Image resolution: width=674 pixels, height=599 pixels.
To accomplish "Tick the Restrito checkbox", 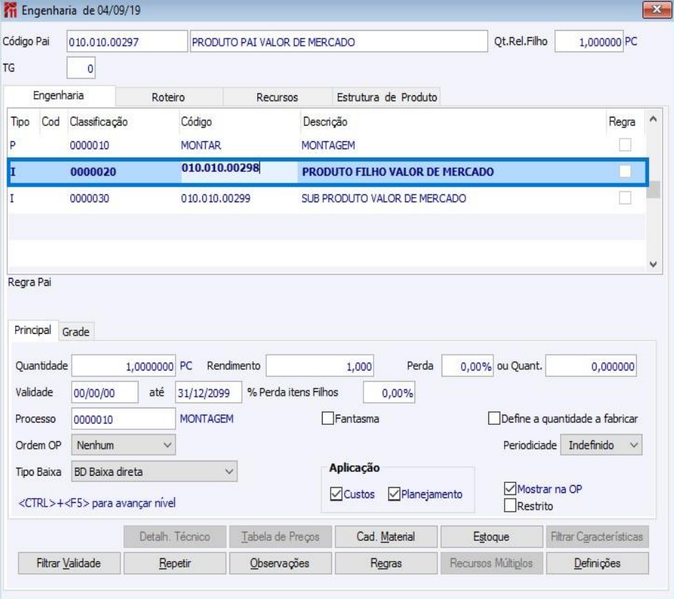I will point(510,506).
